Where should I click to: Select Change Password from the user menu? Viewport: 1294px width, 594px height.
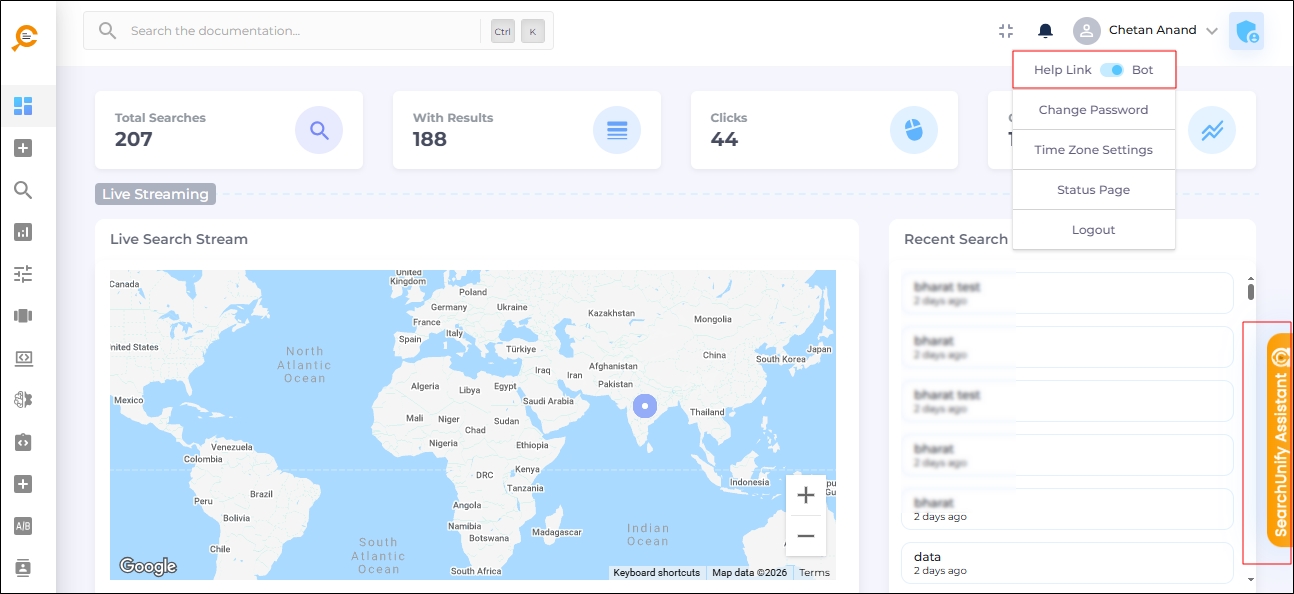(x=1093, y=110)
